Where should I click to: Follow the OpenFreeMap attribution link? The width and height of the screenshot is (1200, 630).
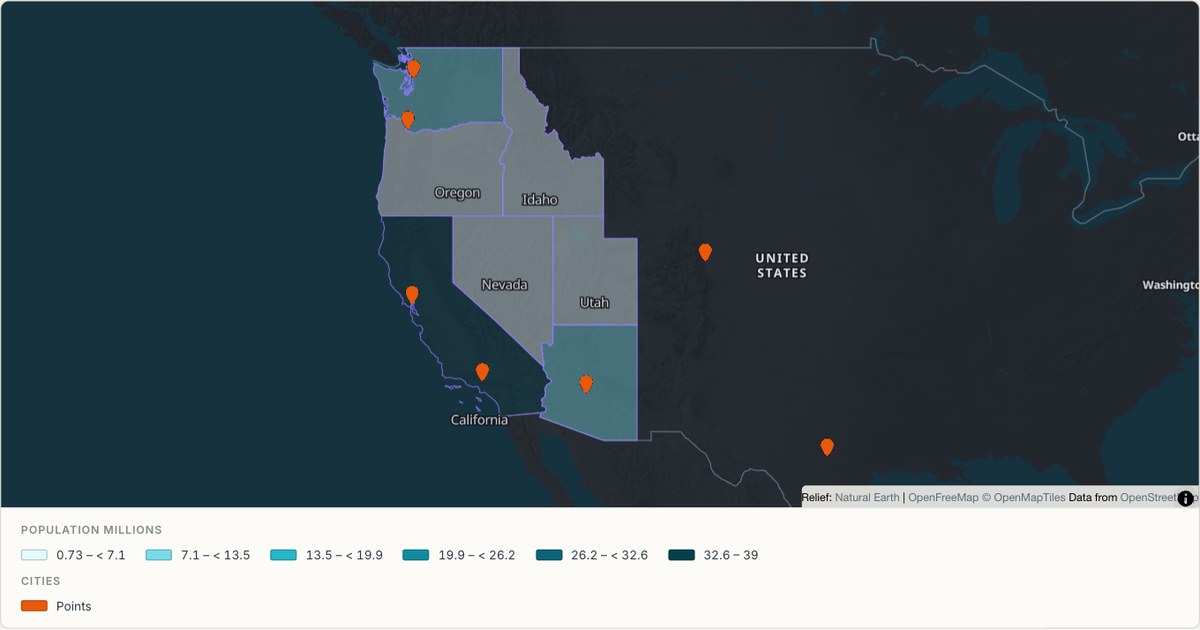[943, 497]
